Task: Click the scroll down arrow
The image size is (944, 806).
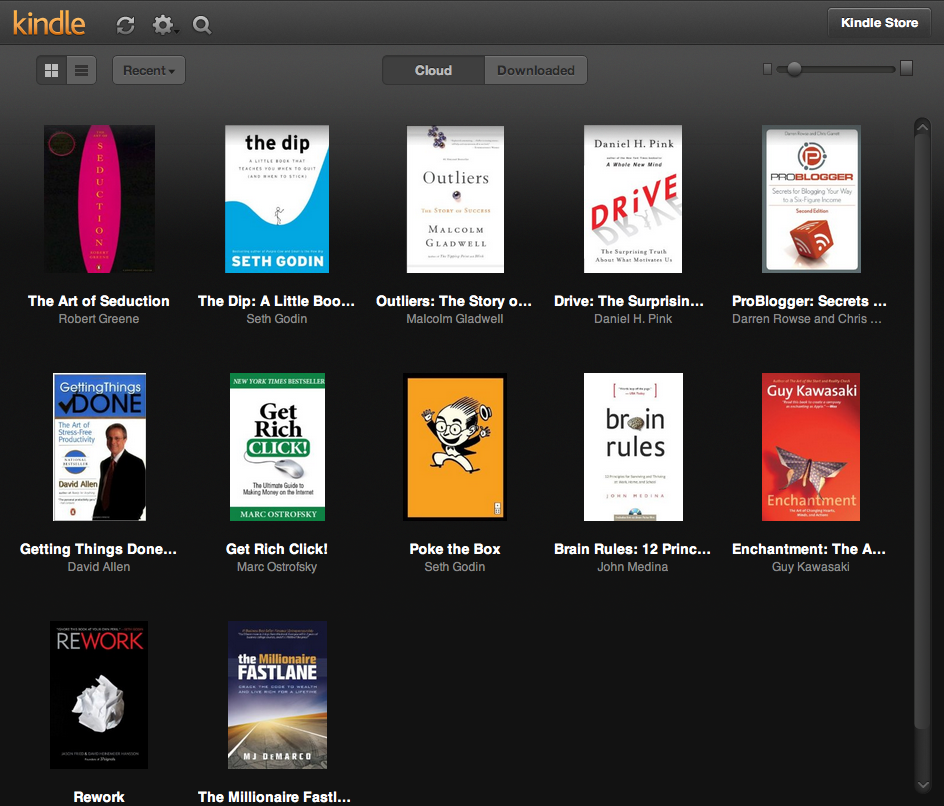Action: pos(922,785)
